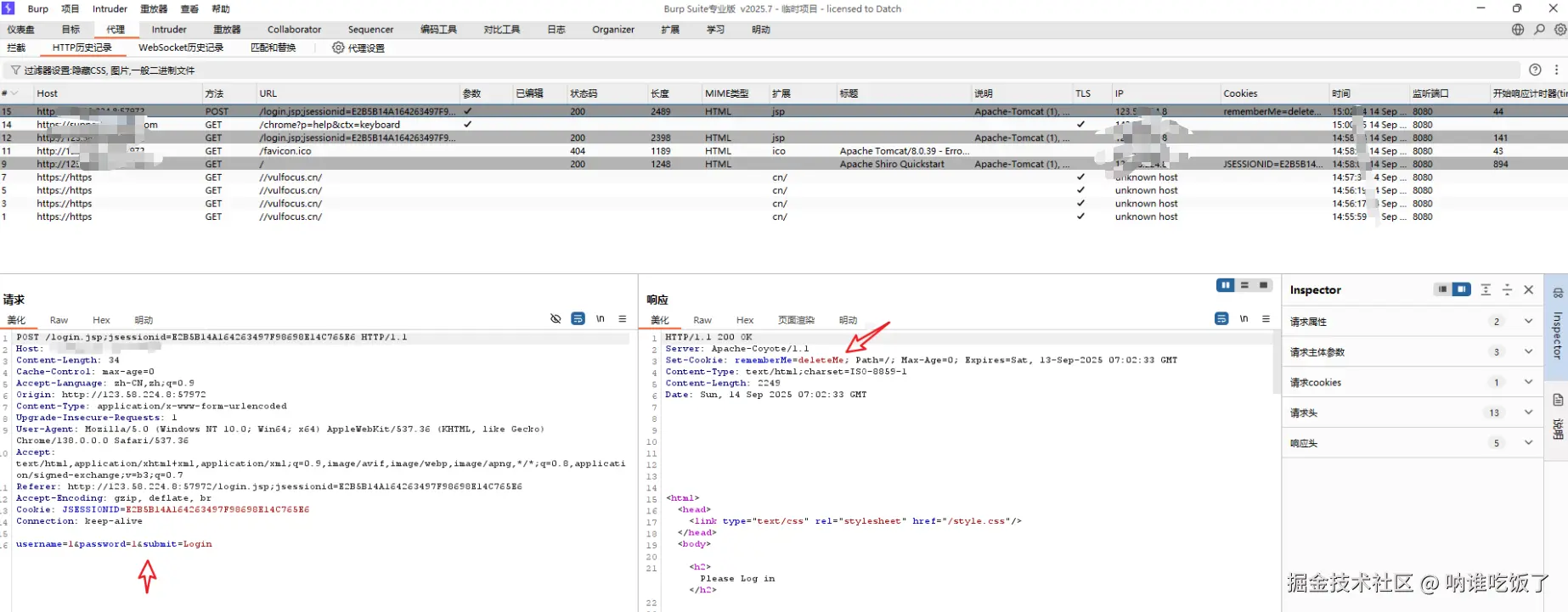The width and height of the screenshot is (1568, 612).
Task: Expand all Inspector sections icon
Action: 1486,289
